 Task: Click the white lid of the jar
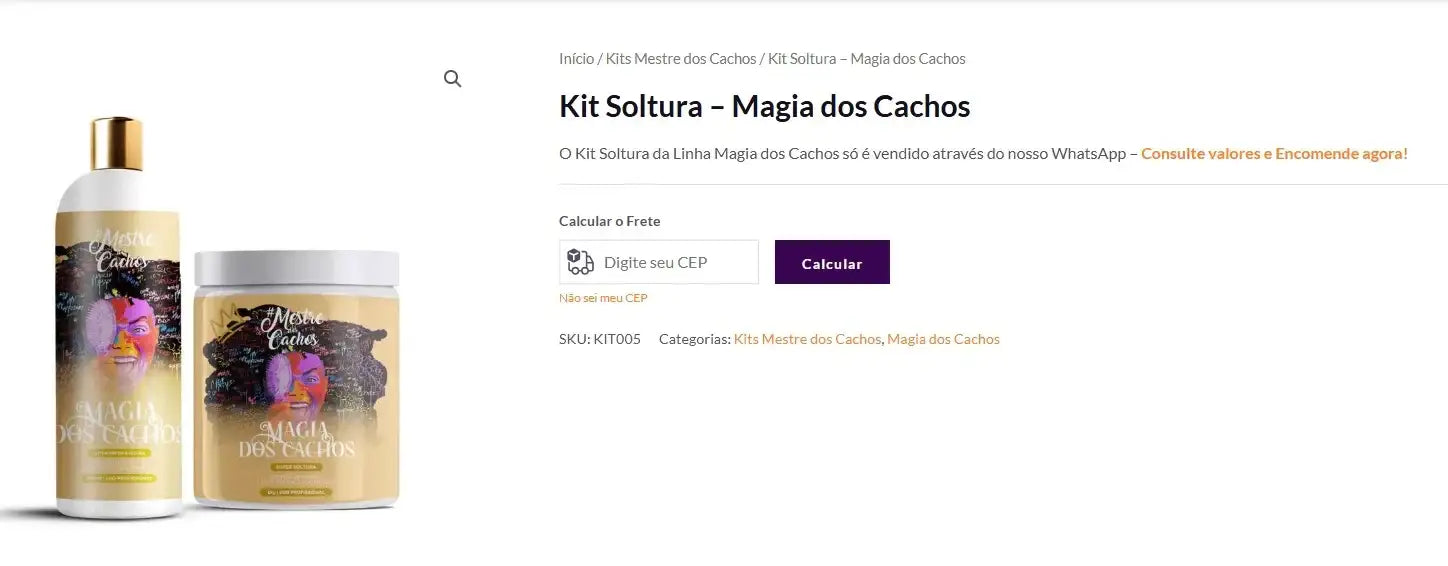296,267
